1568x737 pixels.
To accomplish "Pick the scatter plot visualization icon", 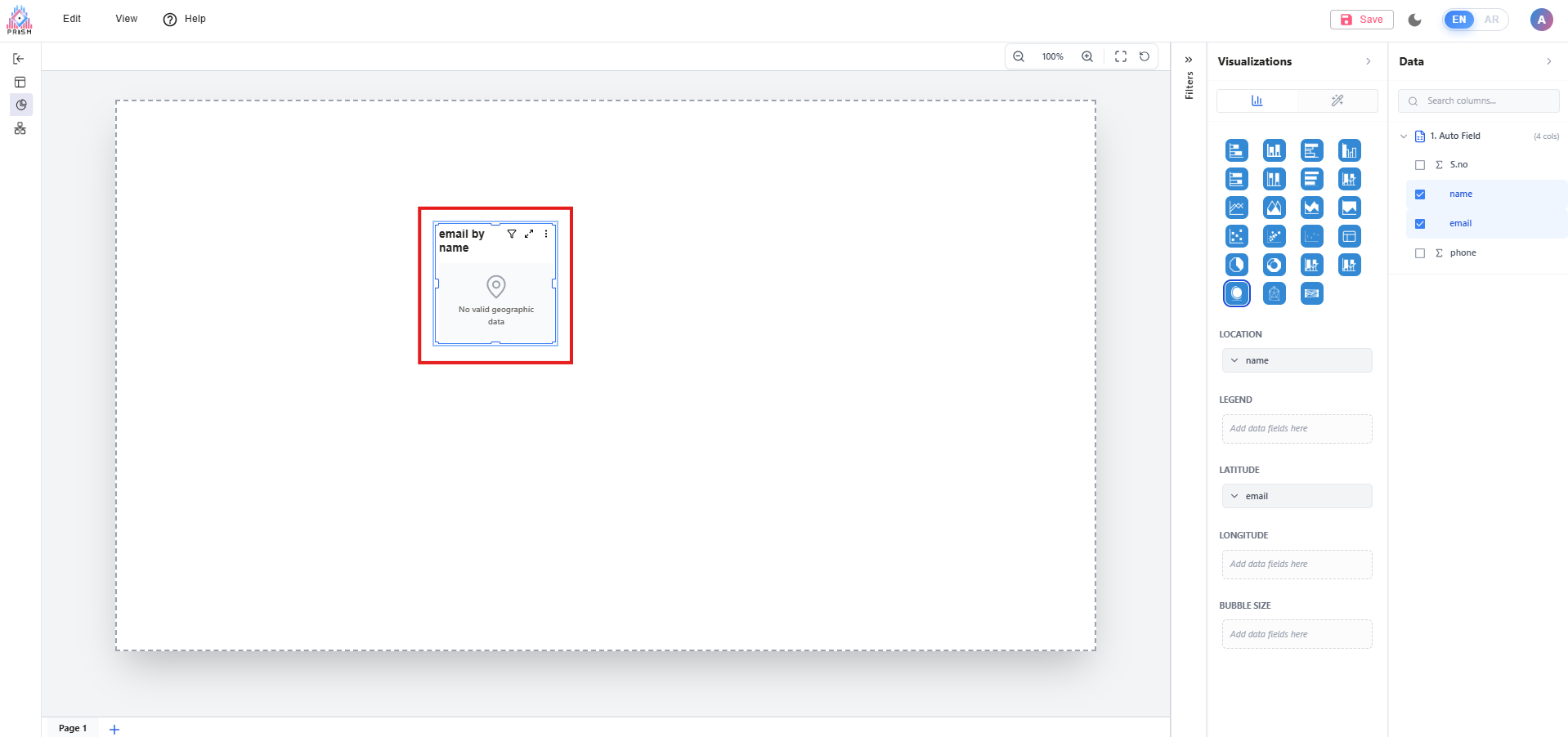I will tap(1236, 236).
